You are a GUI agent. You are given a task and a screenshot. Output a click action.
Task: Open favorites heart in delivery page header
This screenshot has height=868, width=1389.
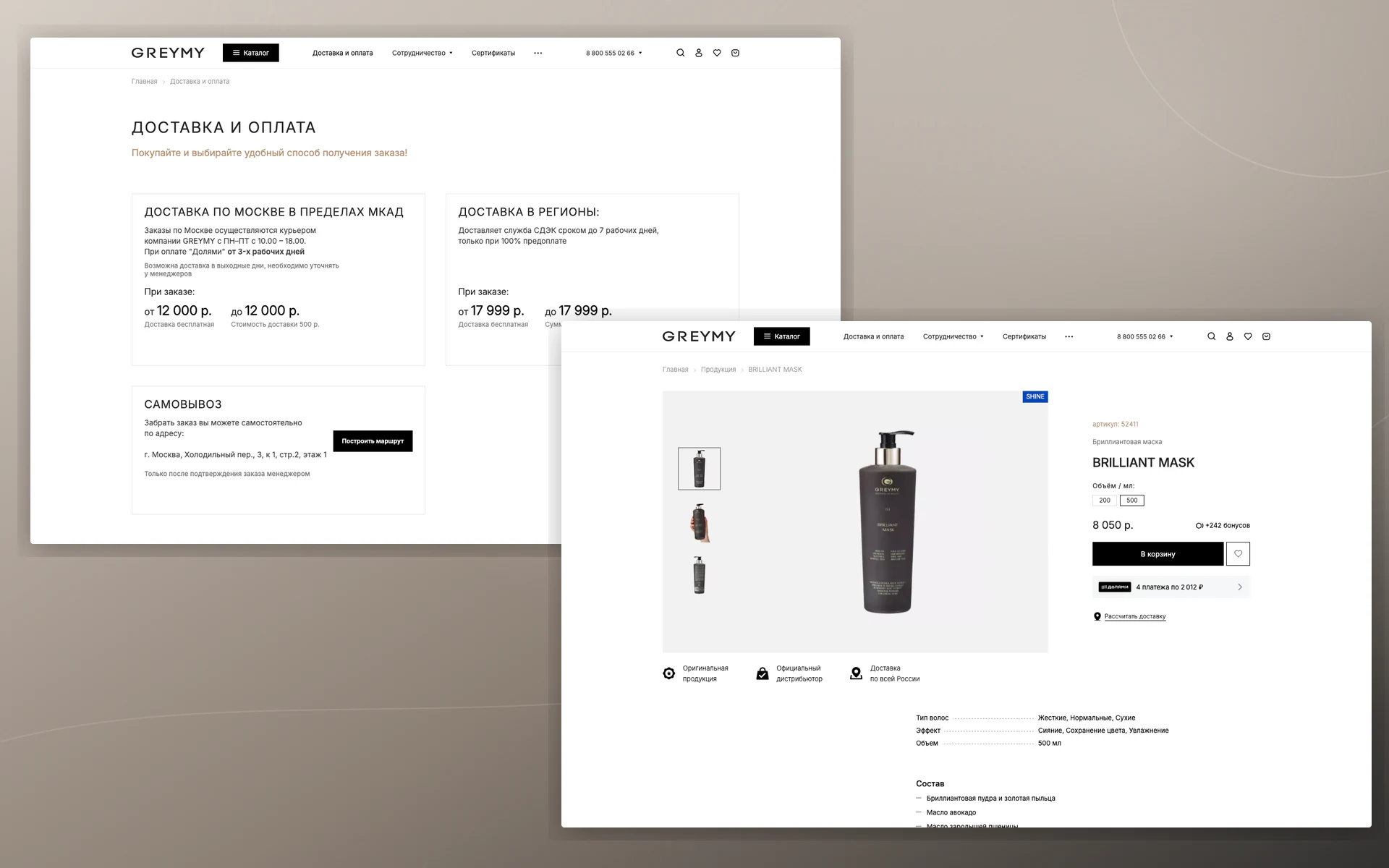[x=717, y=53]
